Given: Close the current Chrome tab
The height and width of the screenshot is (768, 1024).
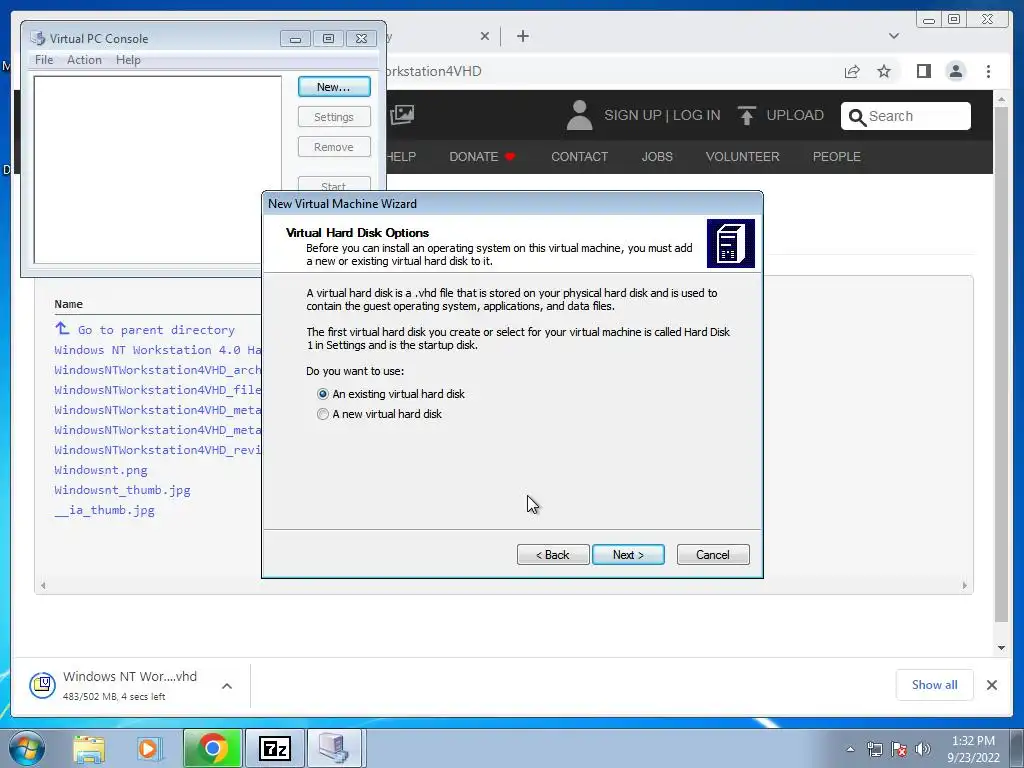Looking at the screenshot, I should pos(485,36).
